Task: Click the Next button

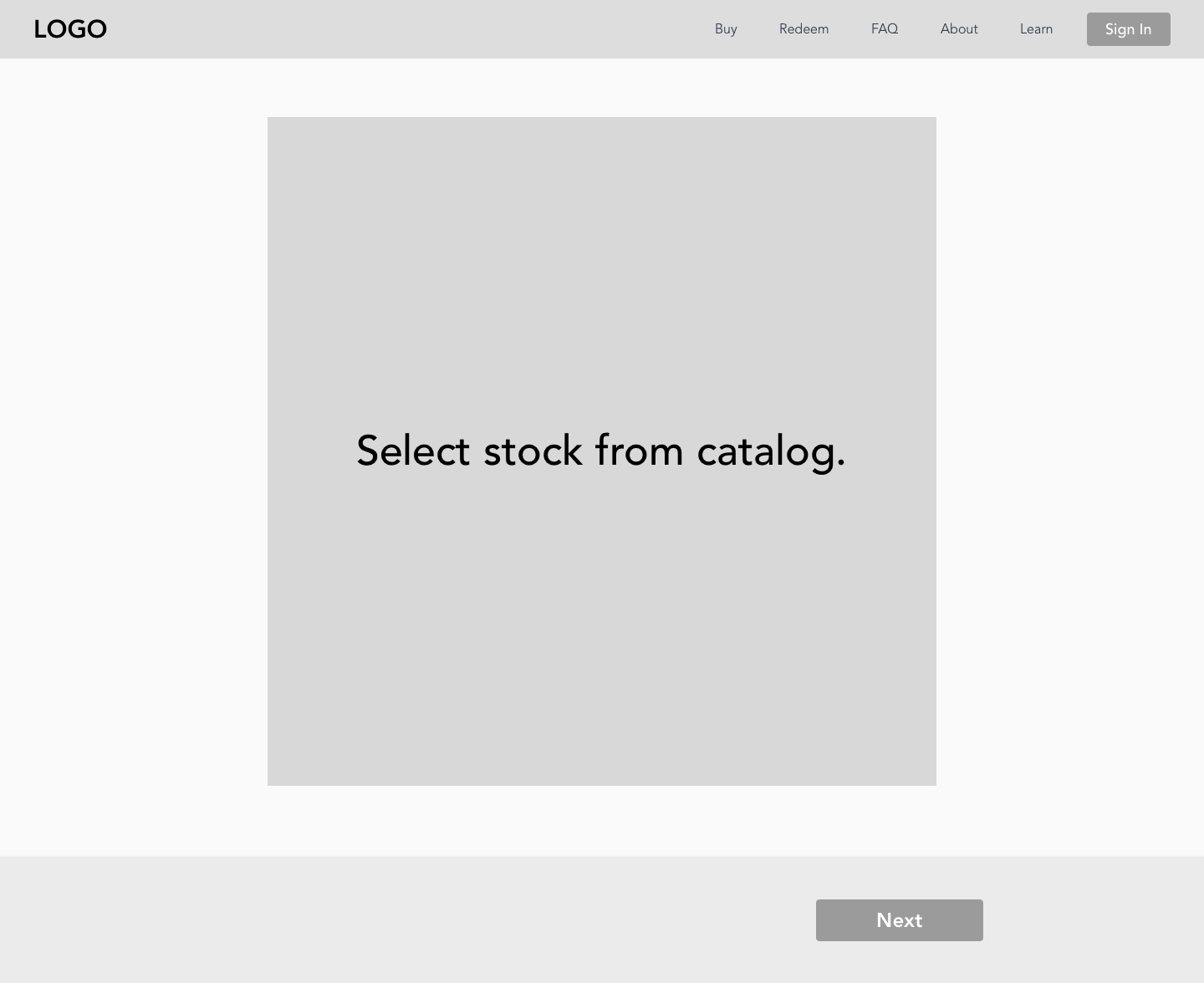Action: point(899,920)
